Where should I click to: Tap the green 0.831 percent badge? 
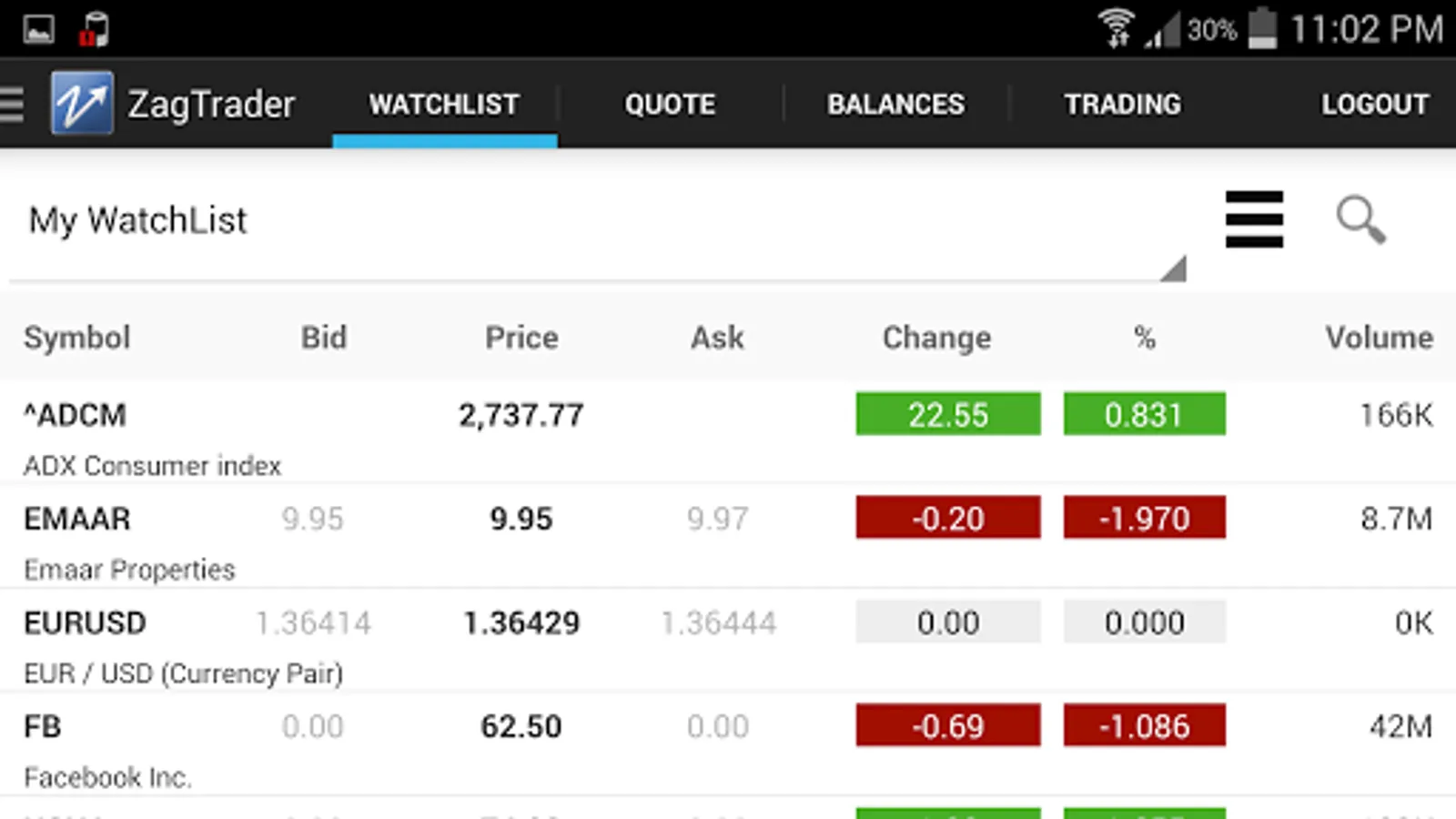[x=1144, y=414]
